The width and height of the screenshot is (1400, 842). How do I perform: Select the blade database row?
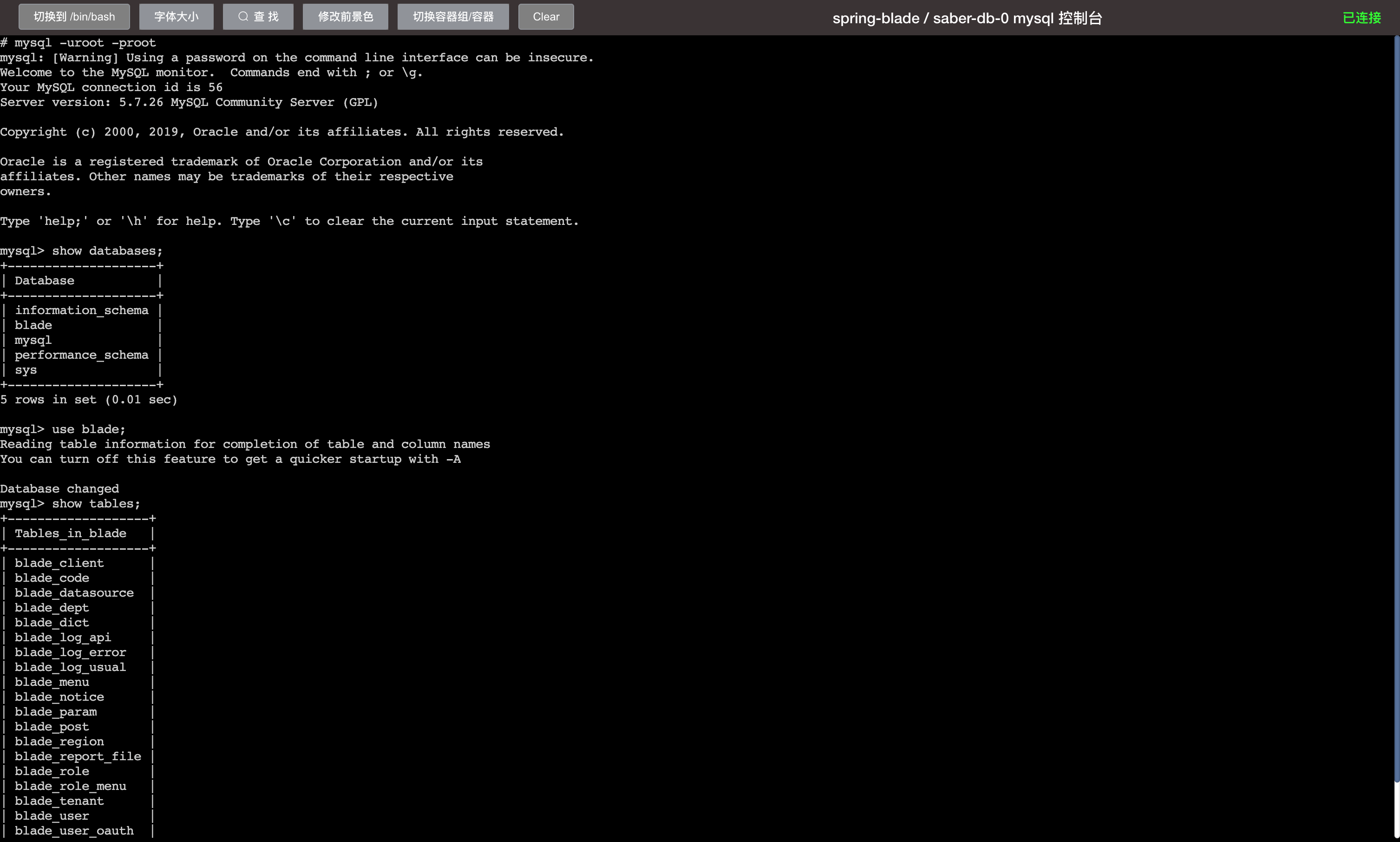click(82, 325)
